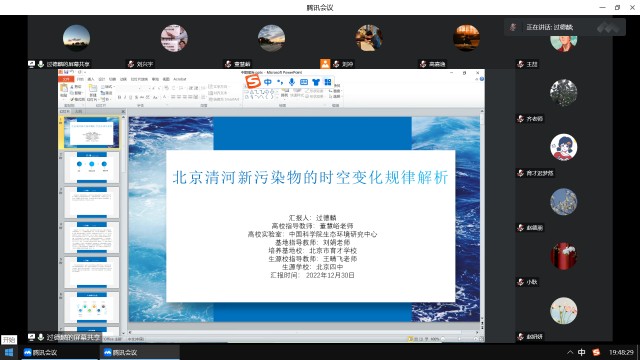Open the Select dropdown in editing group

point(336,97)
